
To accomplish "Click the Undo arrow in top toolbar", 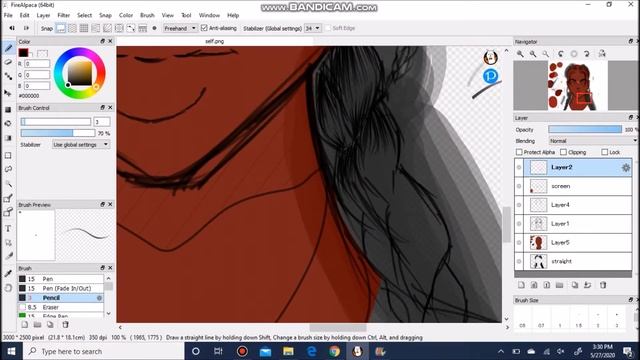I will [x=12, y=28].
